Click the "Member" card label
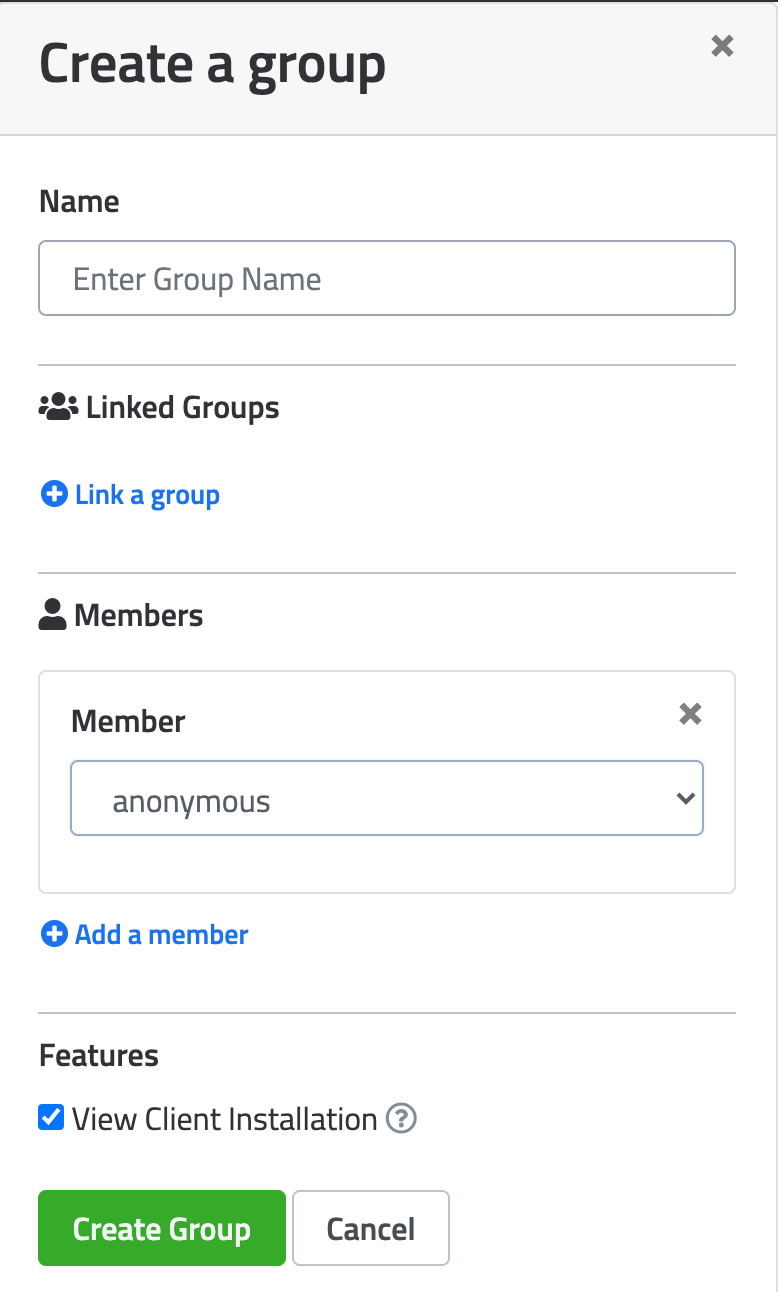Image resolution: width=778 pixels, height=1292 pixels. [128, 721]
